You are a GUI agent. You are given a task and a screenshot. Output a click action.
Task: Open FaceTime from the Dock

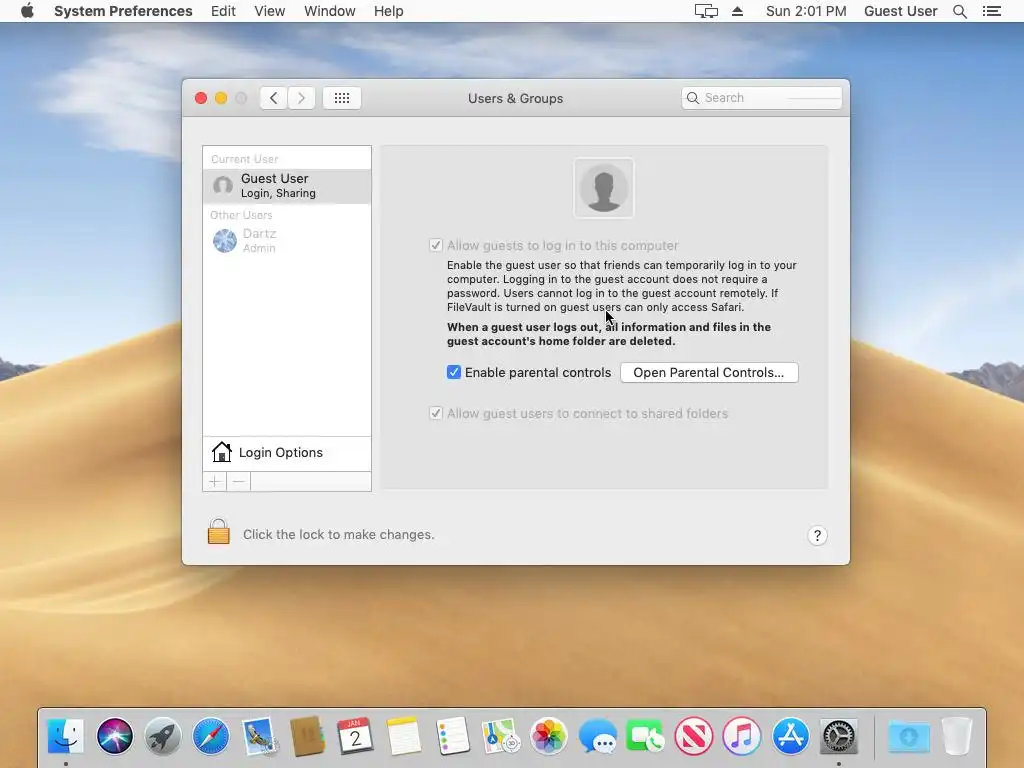click(645, 736)
